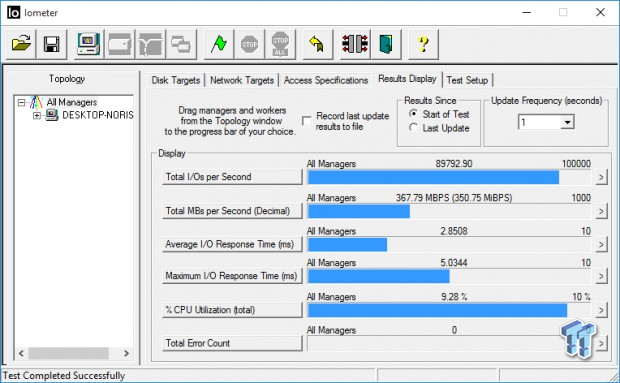Close the Iometer window
Viewport: 620px width, 383px height.
[x=600, y=13]
